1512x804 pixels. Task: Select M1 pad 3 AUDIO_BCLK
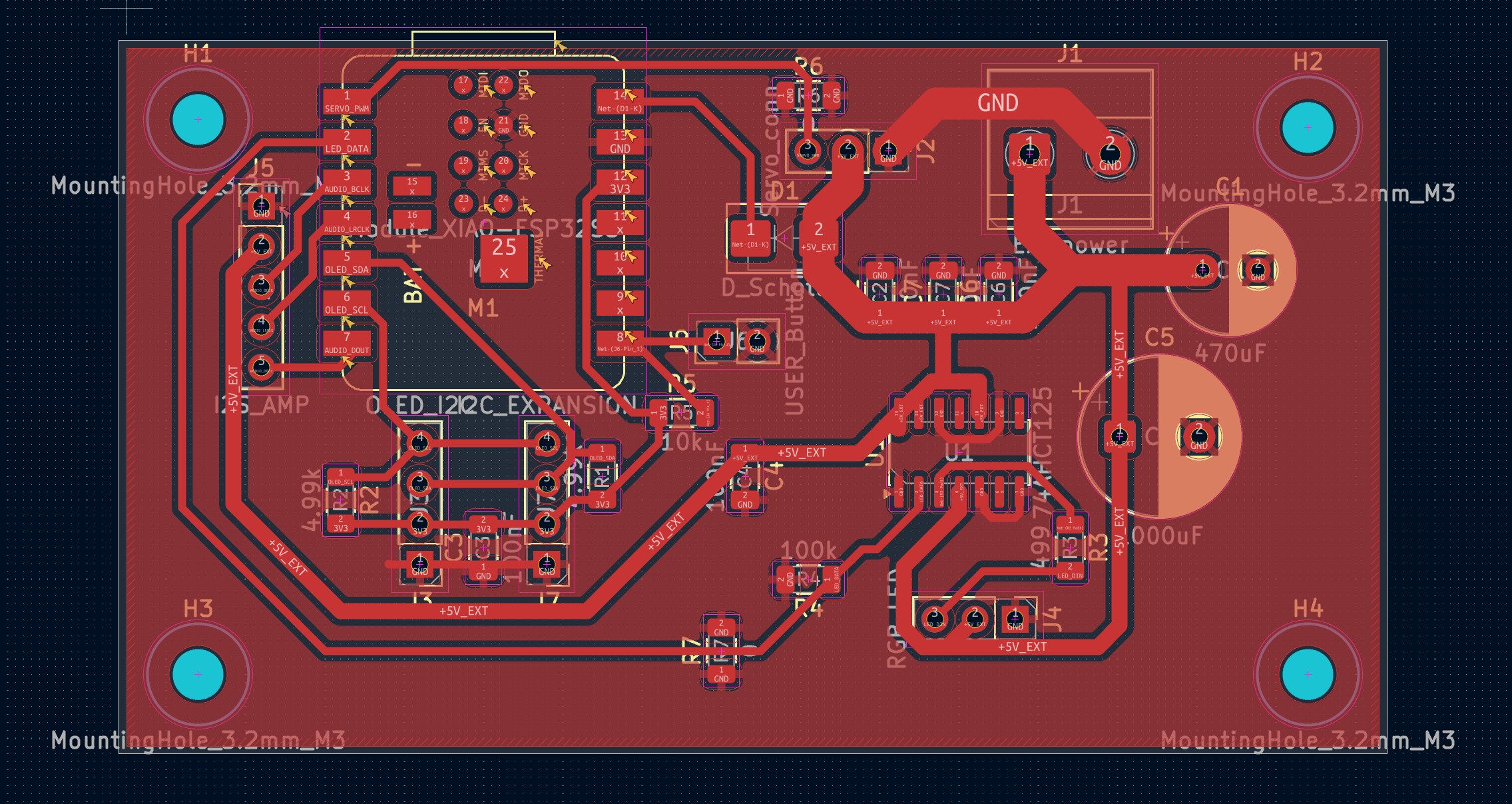(x=347, y=182)
